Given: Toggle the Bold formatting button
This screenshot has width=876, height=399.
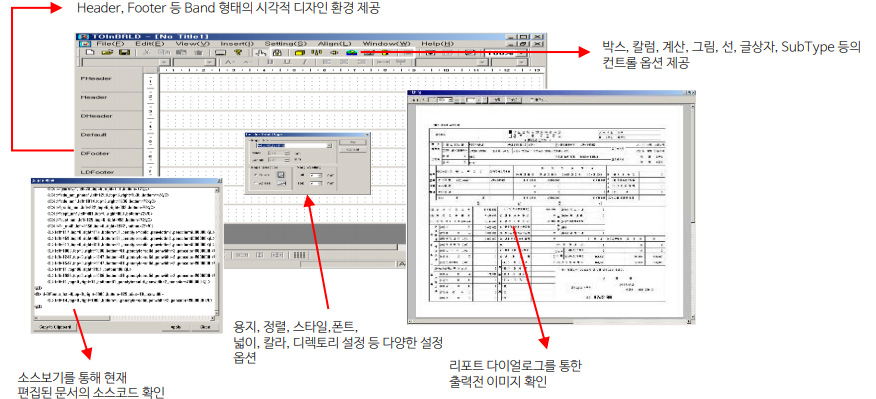Looking at the screenshot, I should click(270, 62).
